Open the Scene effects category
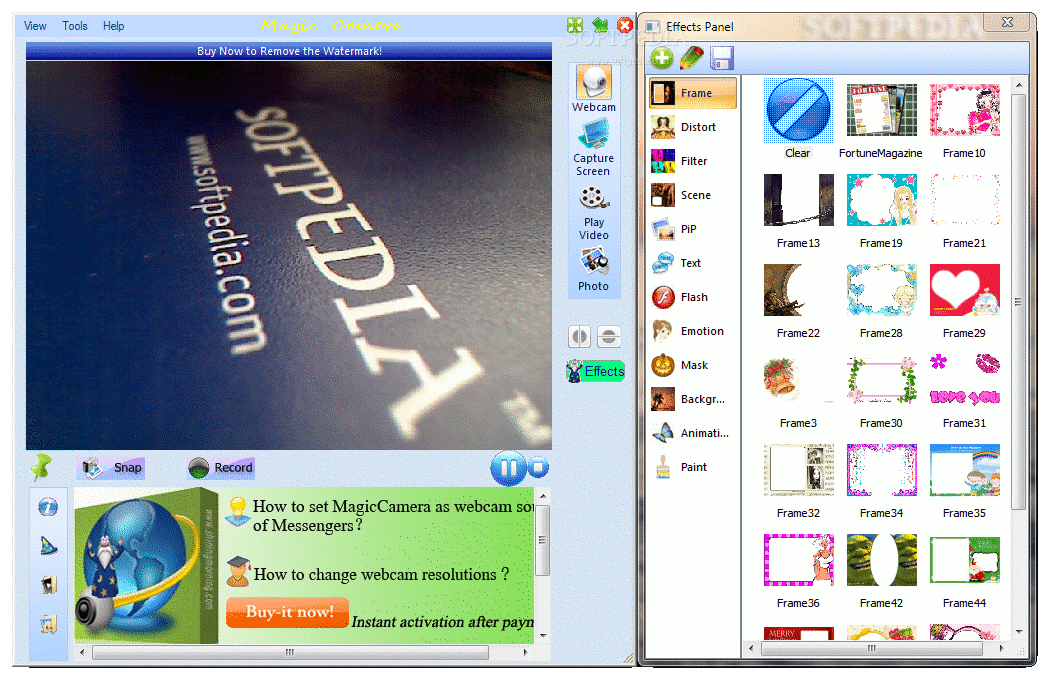Image resolution: width=1057 pixels, height=687 pixels. pos(693,195)
